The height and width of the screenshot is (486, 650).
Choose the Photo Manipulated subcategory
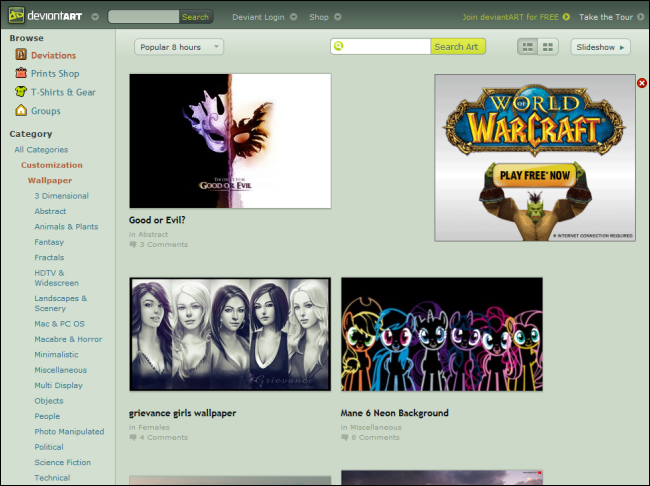point(69,431)
